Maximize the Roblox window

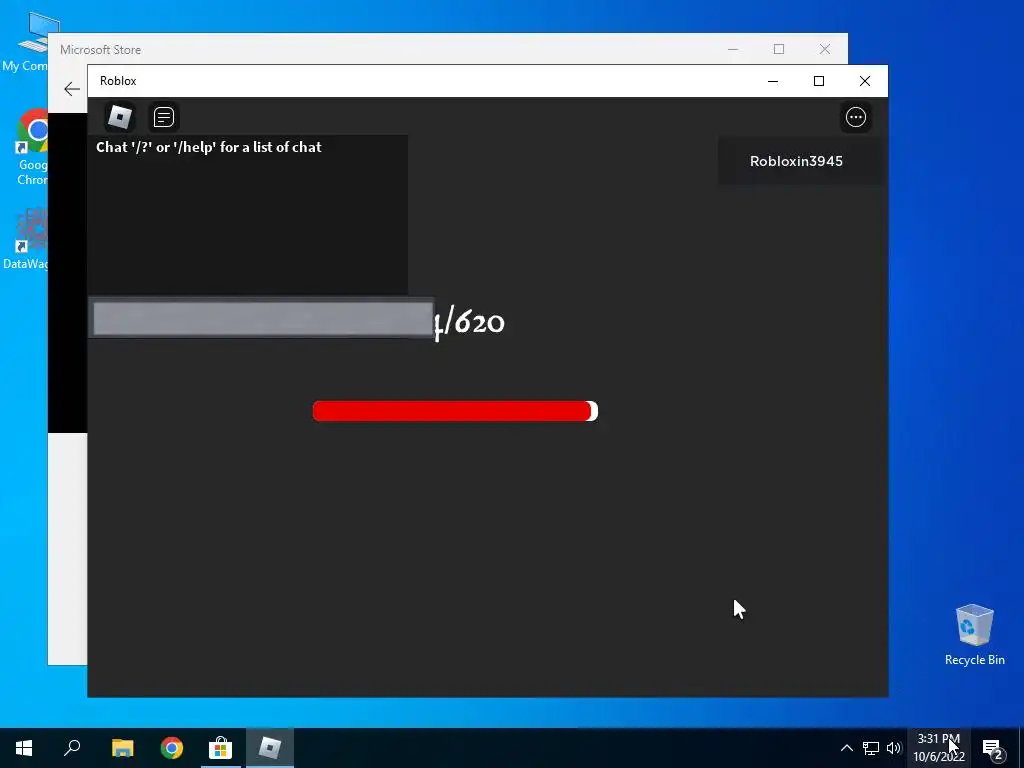(x=819, y=81)
